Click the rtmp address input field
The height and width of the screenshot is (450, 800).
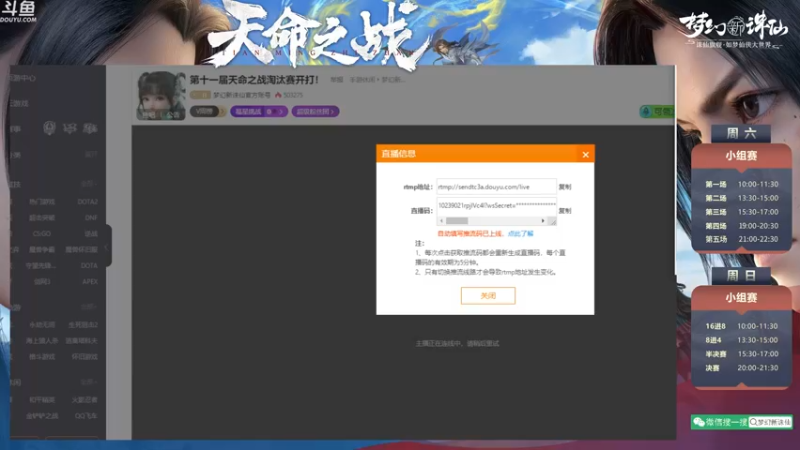pyautogui.click(x=496, y=187)
